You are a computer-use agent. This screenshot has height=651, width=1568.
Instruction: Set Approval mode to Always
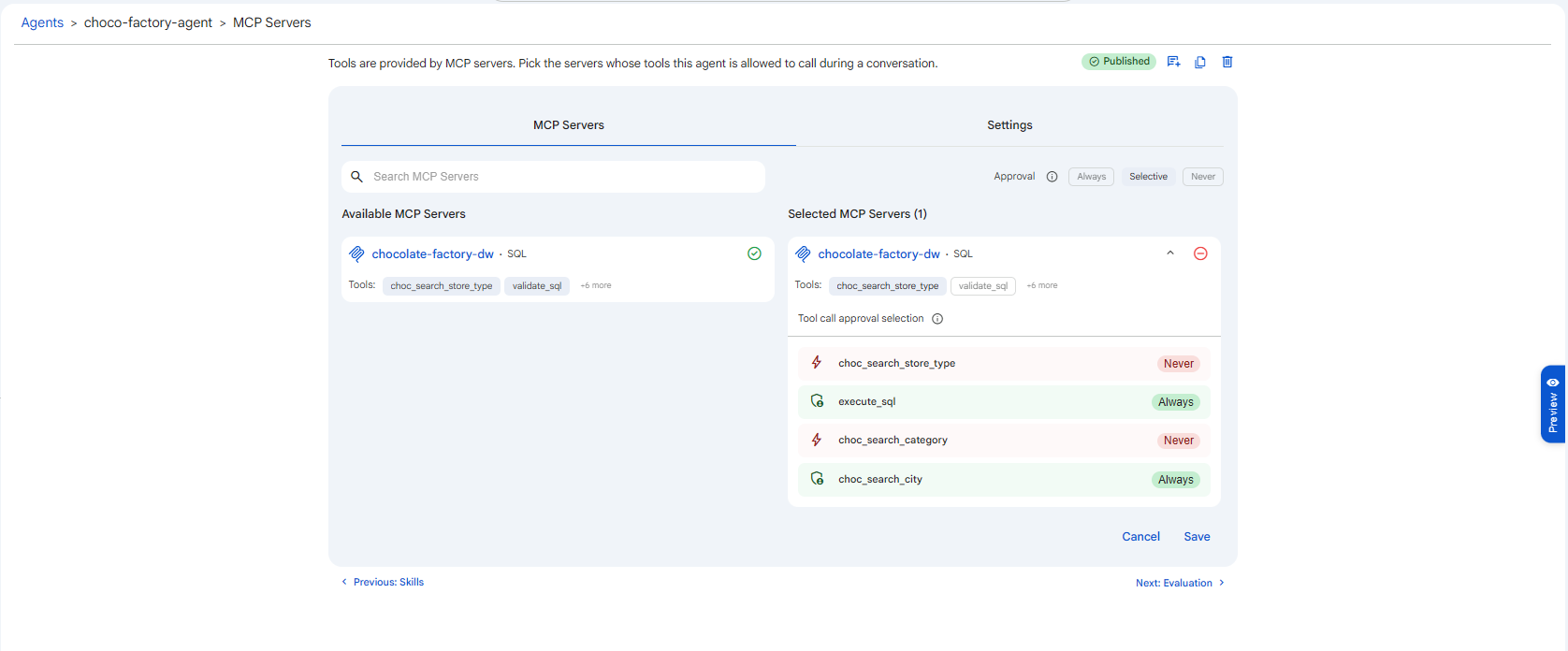point(1091,177)
